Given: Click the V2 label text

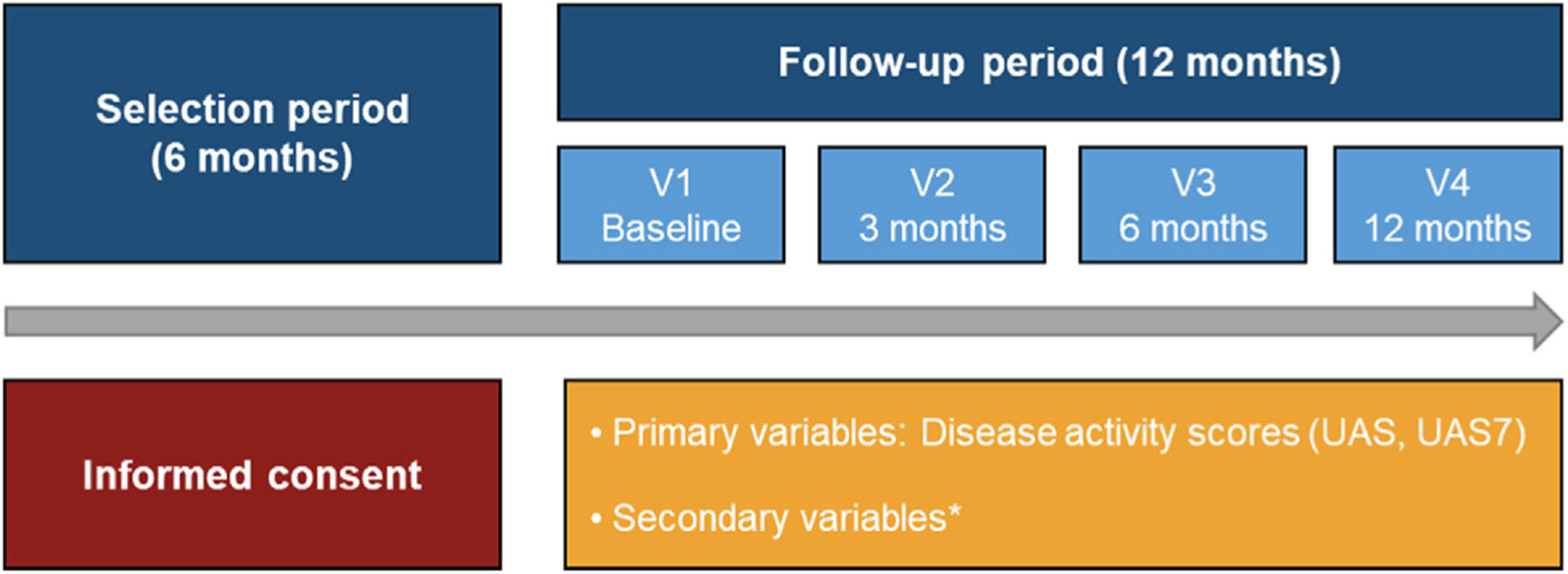Looking at the screenshot, I should [932, 183].
